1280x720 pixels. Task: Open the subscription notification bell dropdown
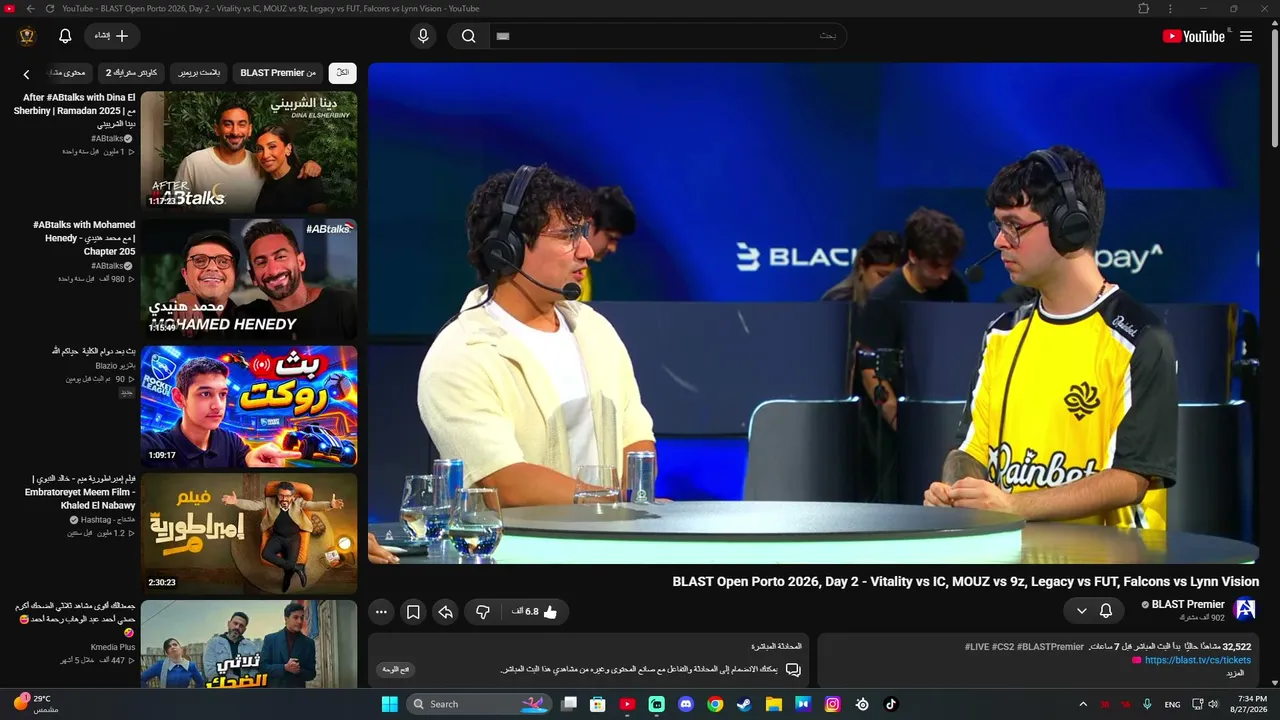point(1094,611)
